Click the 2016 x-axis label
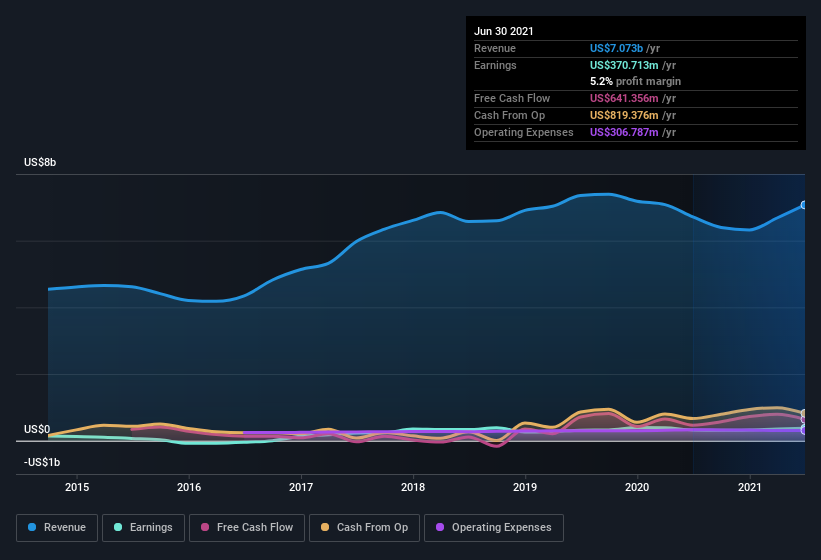 (x=189, y=487)
